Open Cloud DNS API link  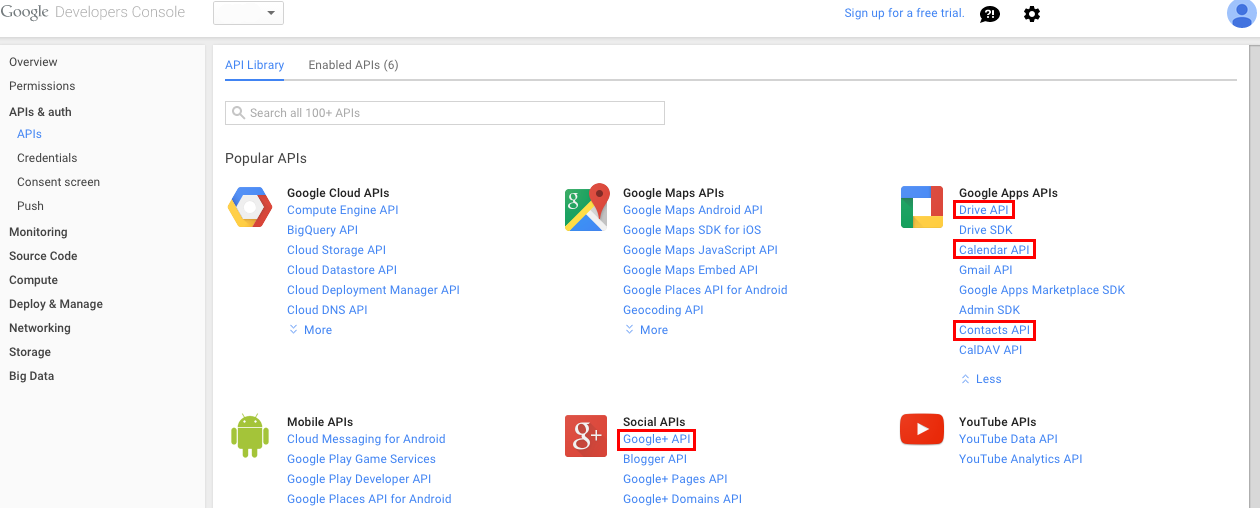coord(327,310)
